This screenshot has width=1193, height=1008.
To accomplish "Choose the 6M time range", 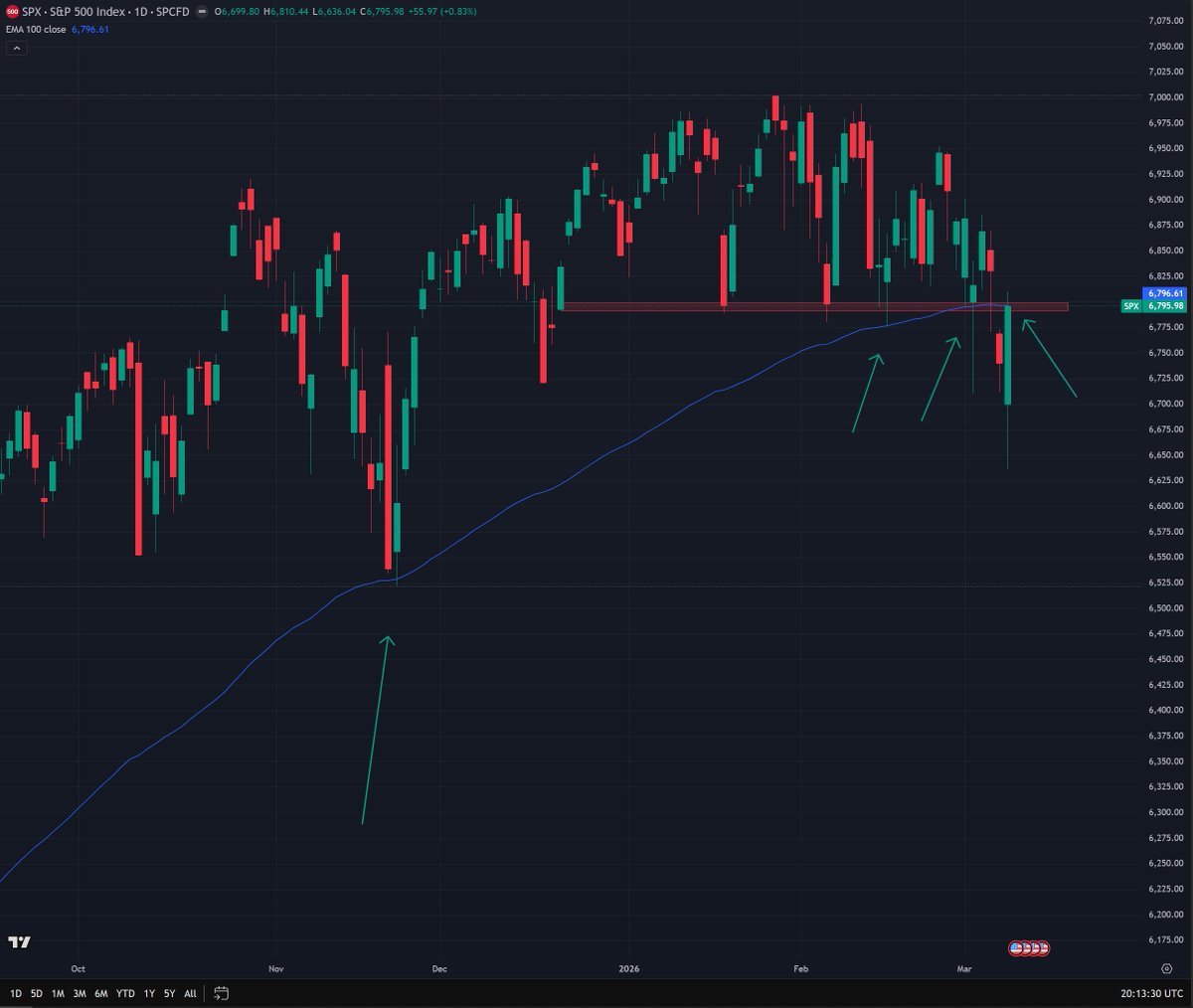I will click(101, 993).
